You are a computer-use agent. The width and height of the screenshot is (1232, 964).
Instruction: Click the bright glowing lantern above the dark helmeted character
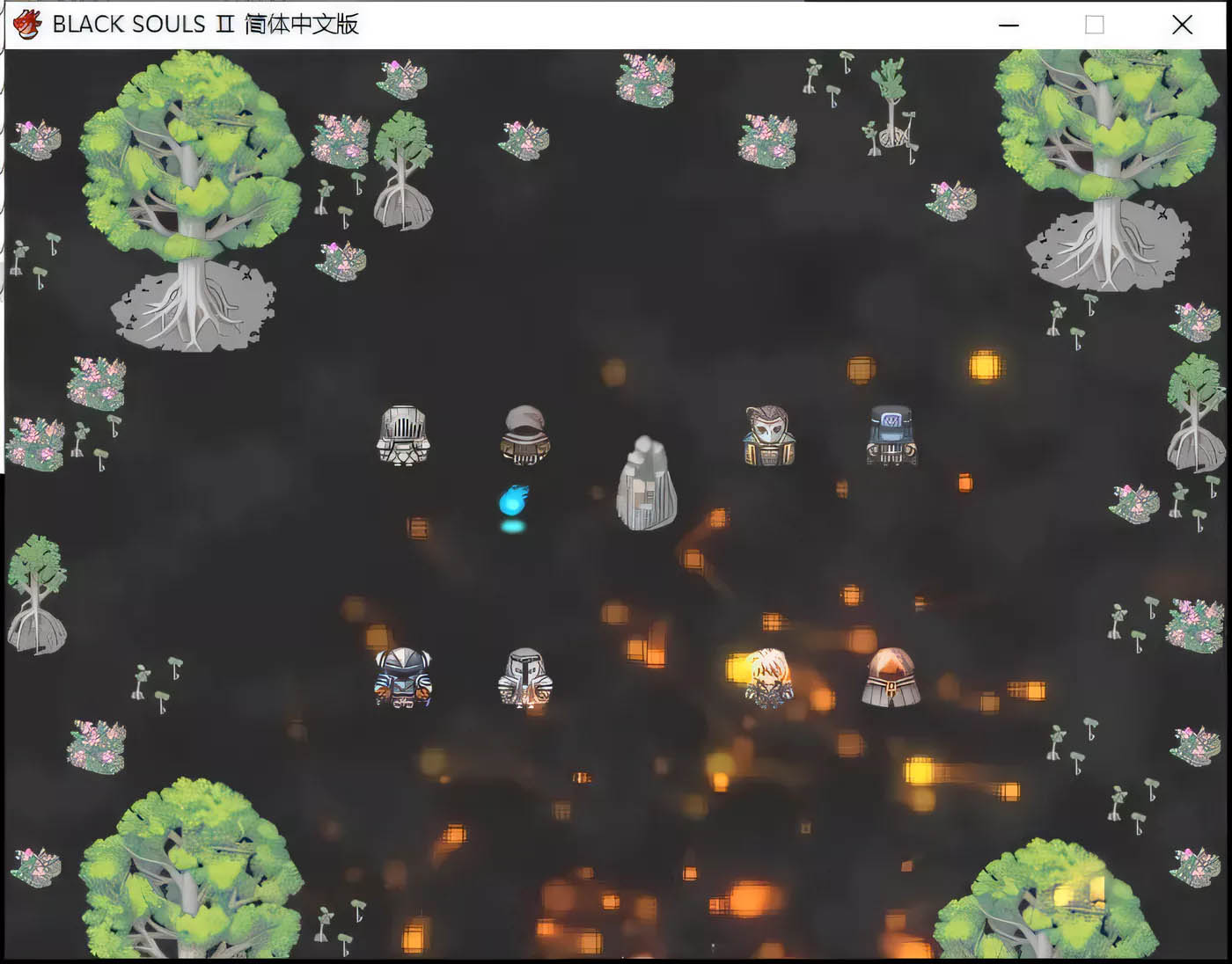click(984, 364)
